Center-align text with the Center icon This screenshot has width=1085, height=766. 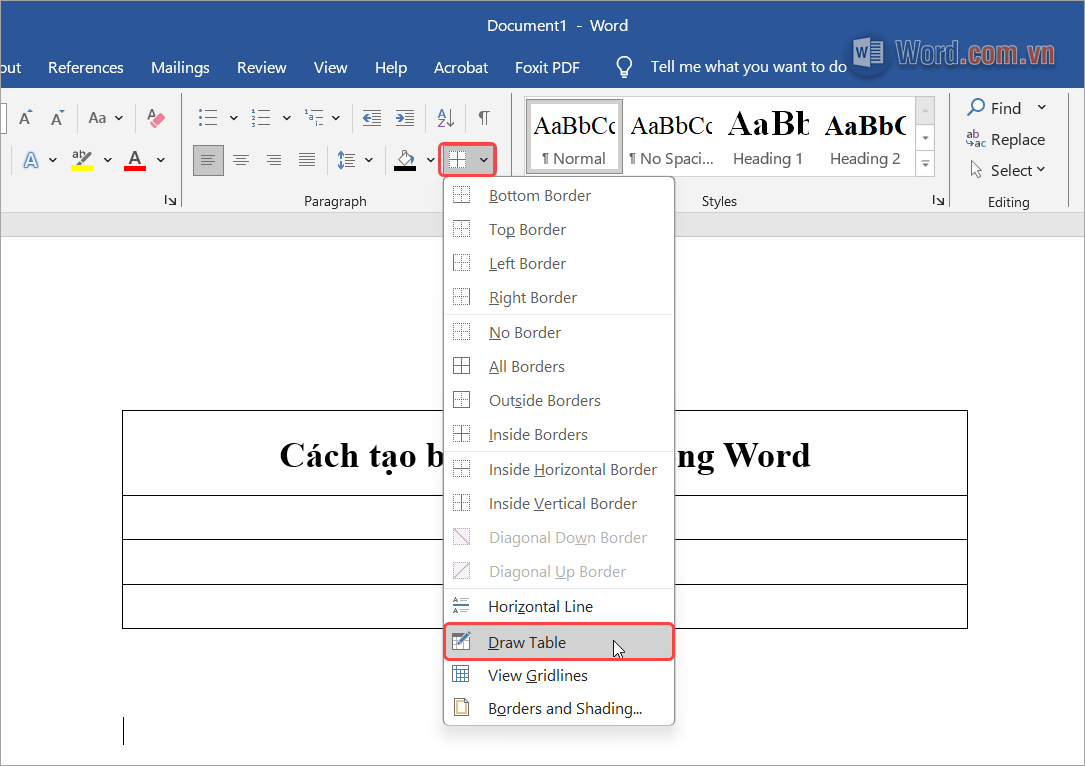coord(241,160)
